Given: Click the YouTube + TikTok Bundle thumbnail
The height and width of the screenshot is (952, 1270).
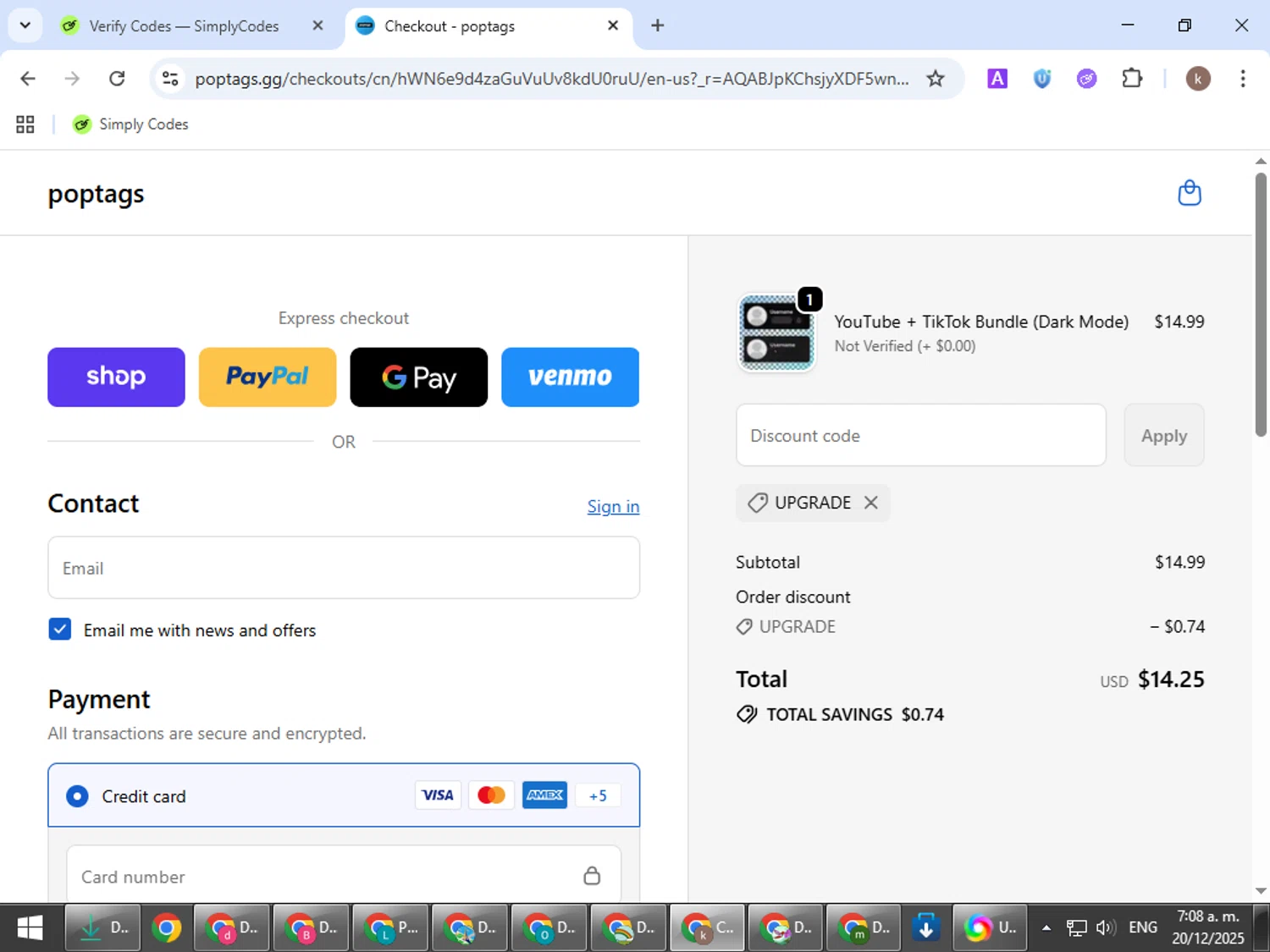Looking at the screenshot, I should click(776, 333).
